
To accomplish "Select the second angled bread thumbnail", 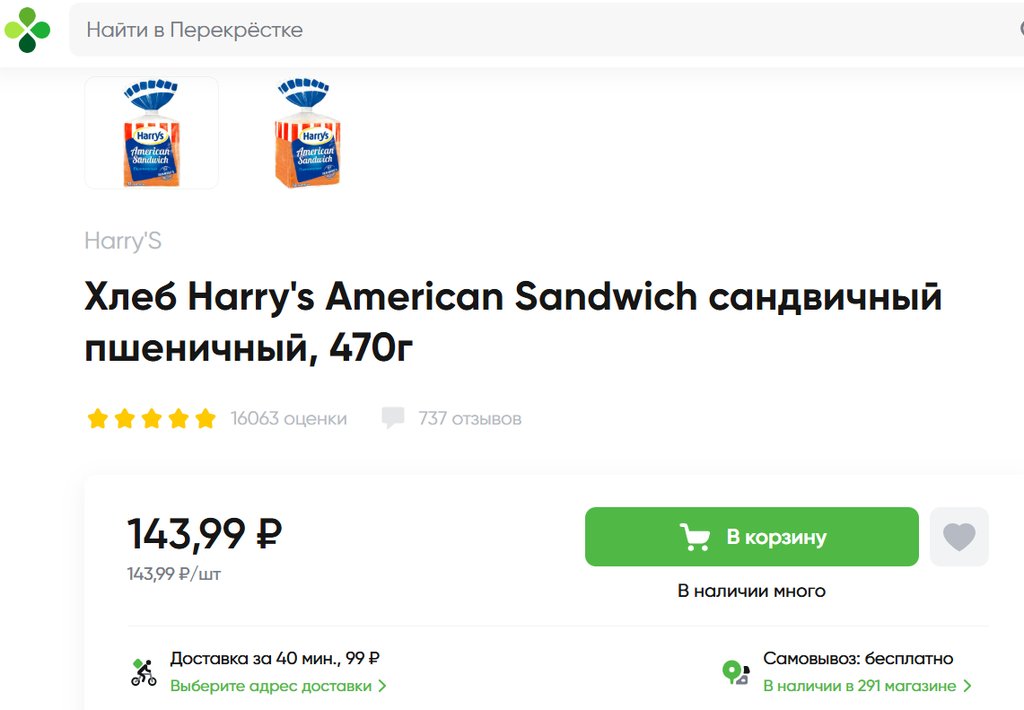I will [307, 133].
